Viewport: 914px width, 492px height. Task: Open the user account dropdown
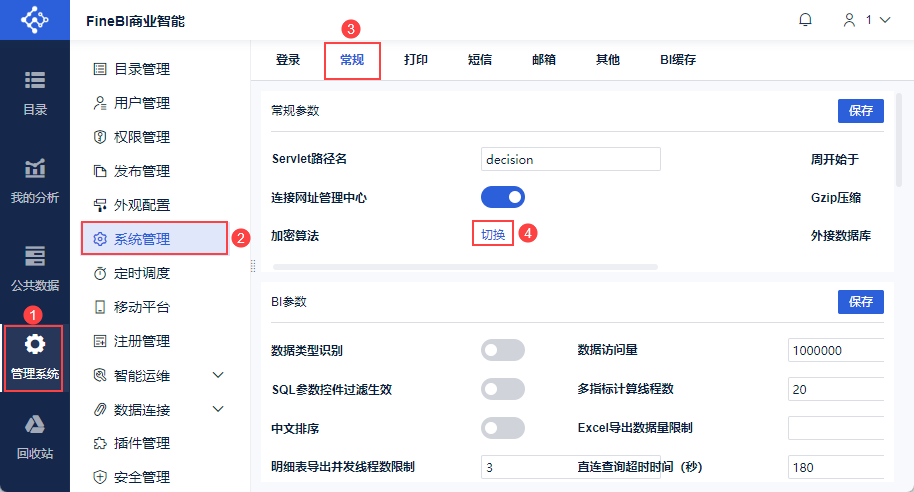pyautogui.click(x=867, y=20)
